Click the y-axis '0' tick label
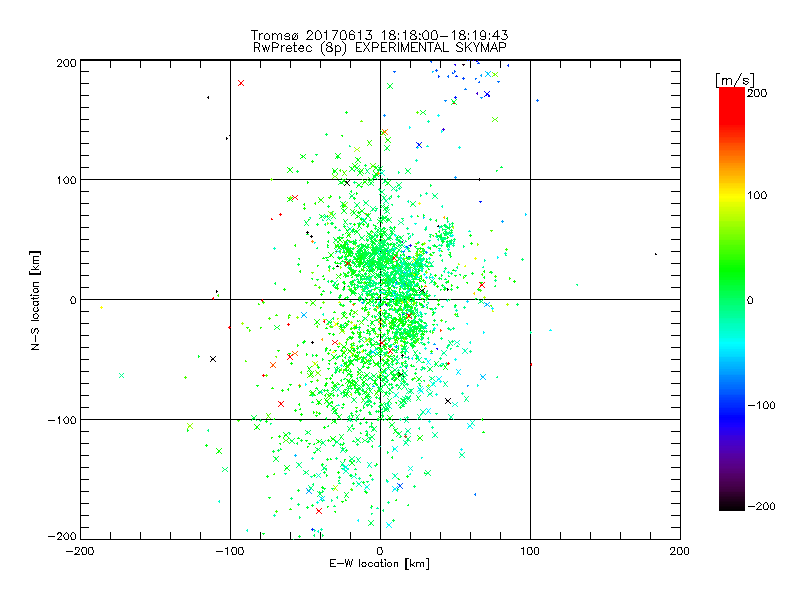 [73, 300]
